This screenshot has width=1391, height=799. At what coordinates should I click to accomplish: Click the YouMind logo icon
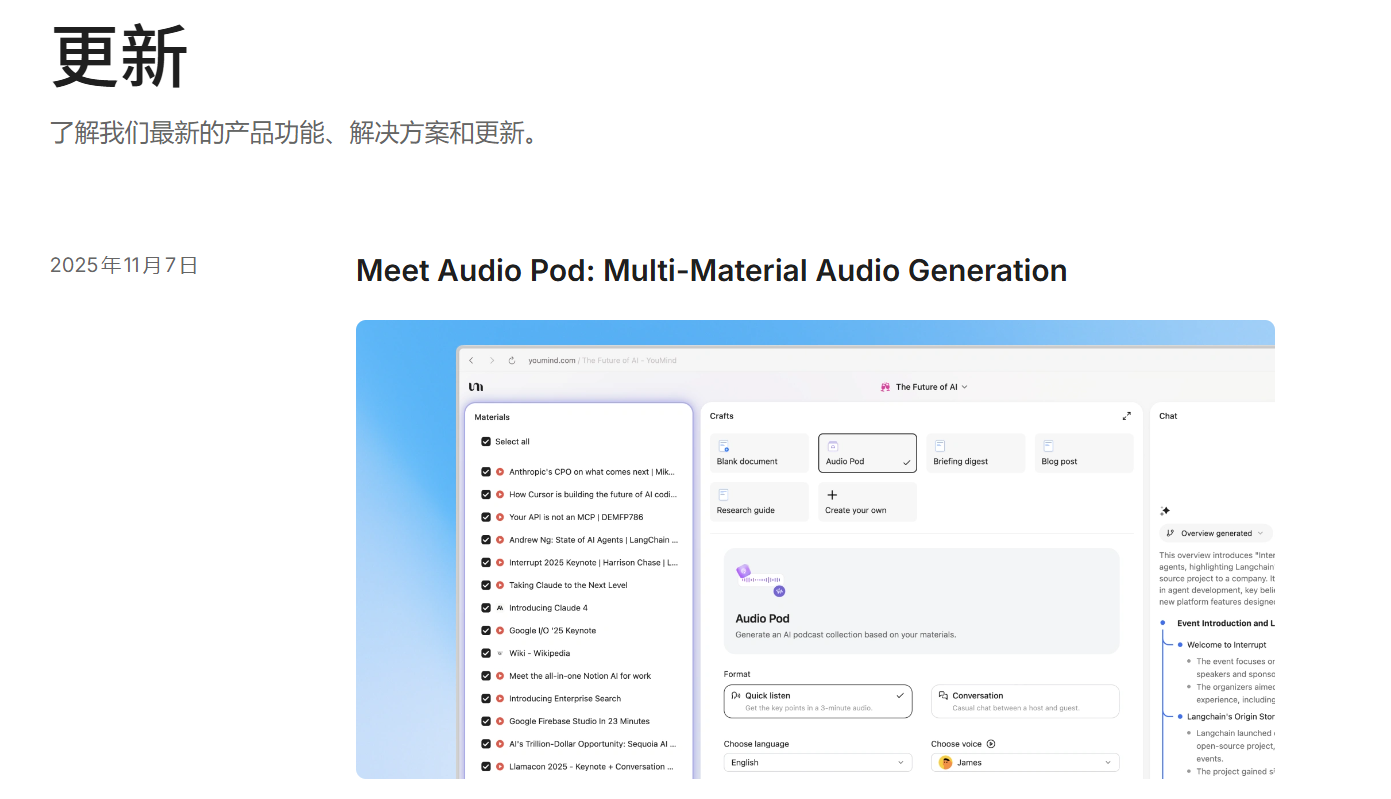click(x=476, y=387)
